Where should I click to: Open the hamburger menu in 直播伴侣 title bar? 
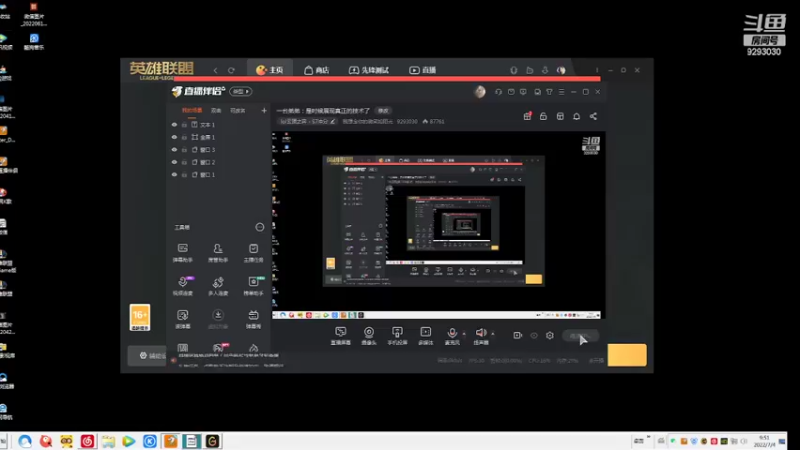(x=561, y=92)
